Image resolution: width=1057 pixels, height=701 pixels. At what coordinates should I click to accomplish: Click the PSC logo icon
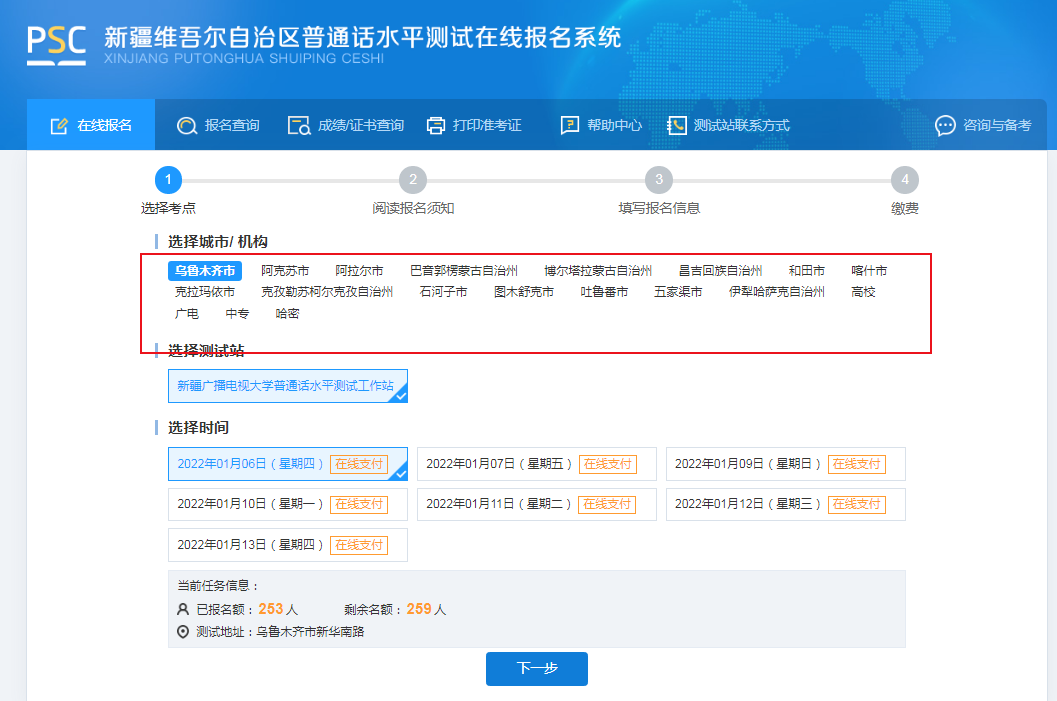[x=56, y=44]
